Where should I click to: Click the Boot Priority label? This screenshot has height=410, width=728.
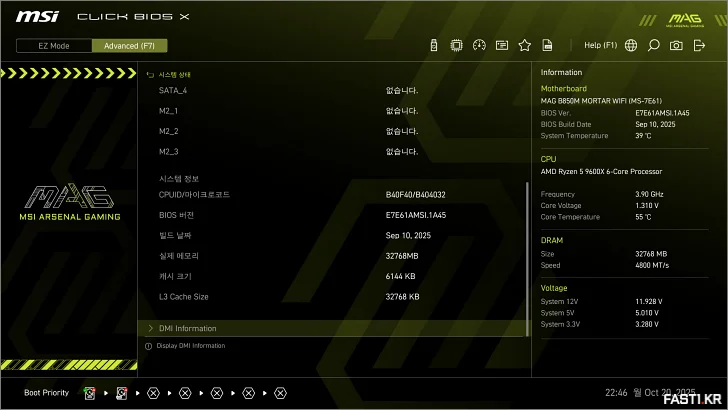point(46,393)
